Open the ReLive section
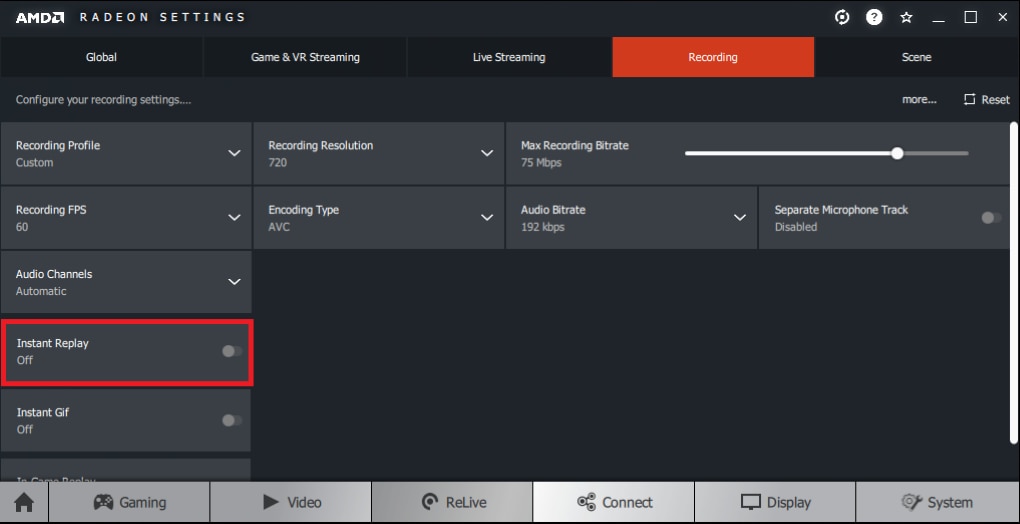This screenshot has height=524, width=1020. (452, 503)
